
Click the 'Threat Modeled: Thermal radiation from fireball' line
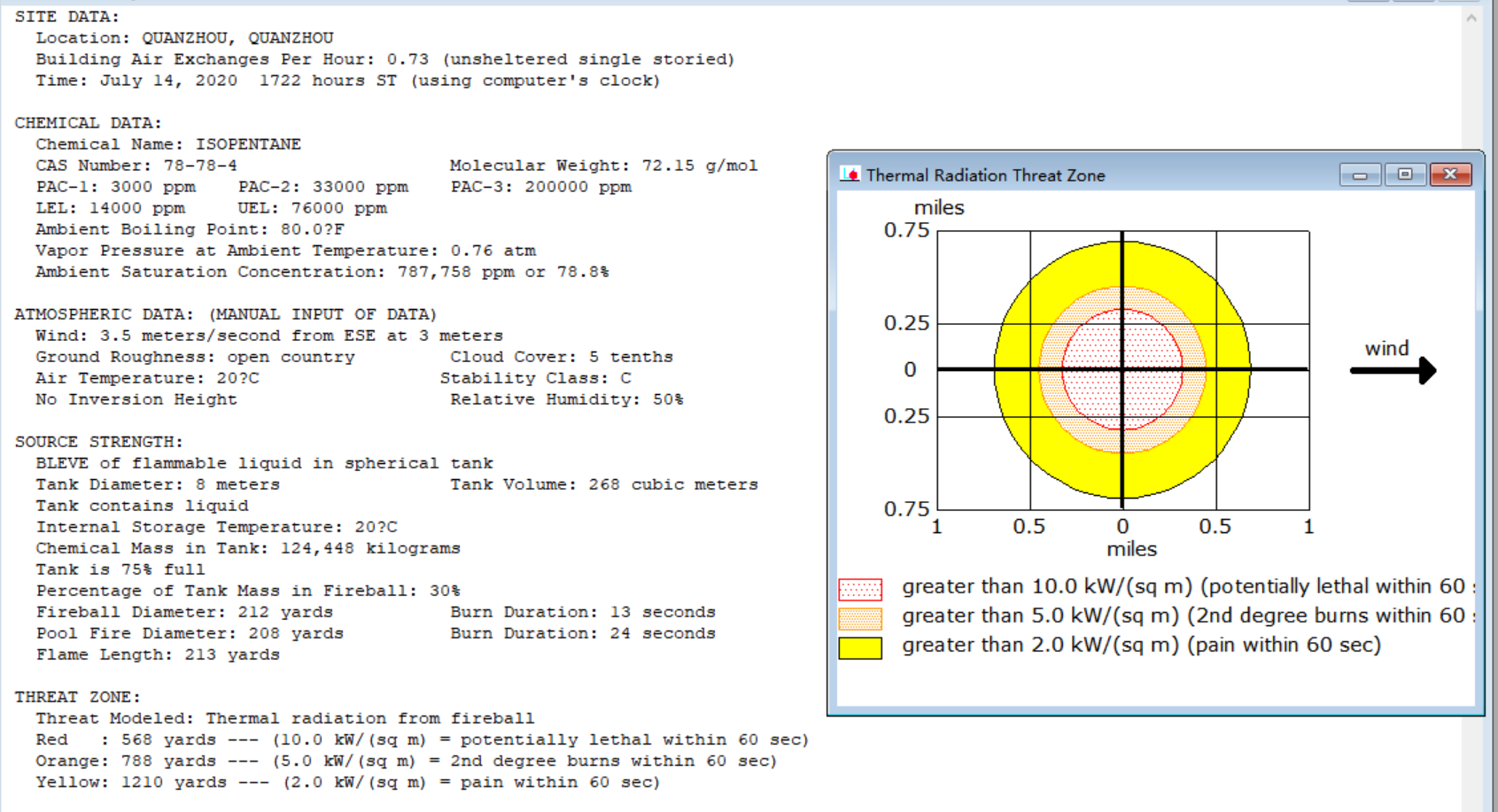click(285, 718)
